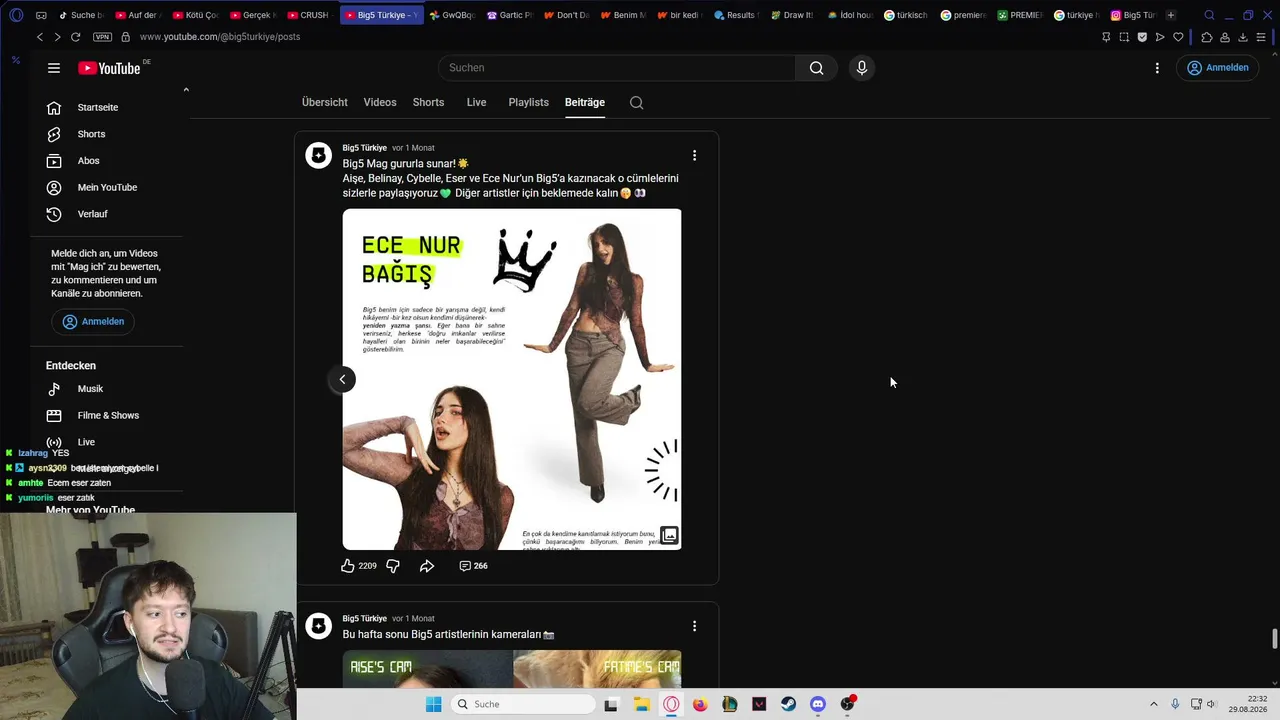Start voice search with the microphone
The image size is (1280, 720).
click(x=862, y=68)
